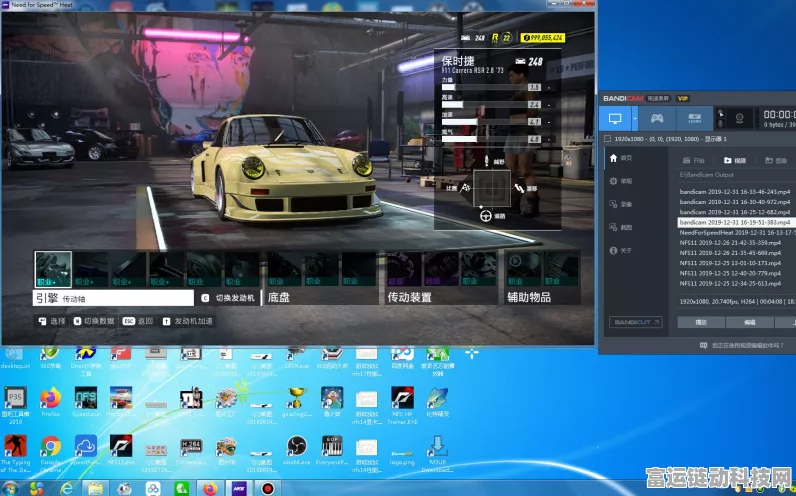796x496 pixels.
Task: Open the NFS HP Trainer.EXE shortcut
Action: [x=403, y=405]
